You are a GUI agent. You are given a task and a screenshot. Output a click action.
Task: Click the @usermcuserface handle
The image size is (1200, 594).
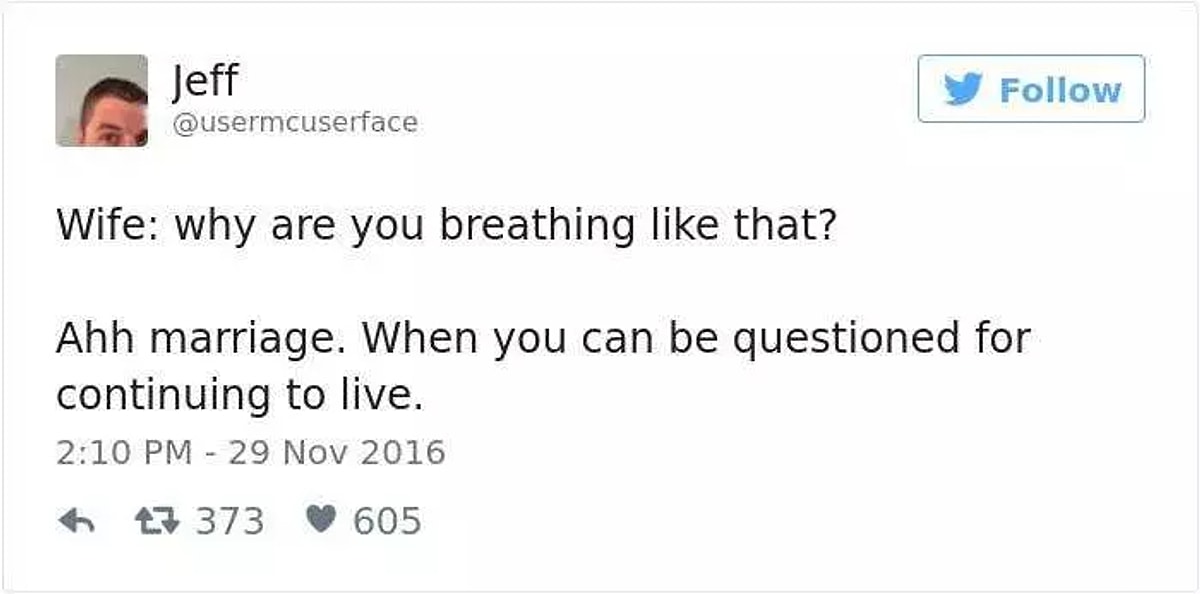(x=295, y=123)
